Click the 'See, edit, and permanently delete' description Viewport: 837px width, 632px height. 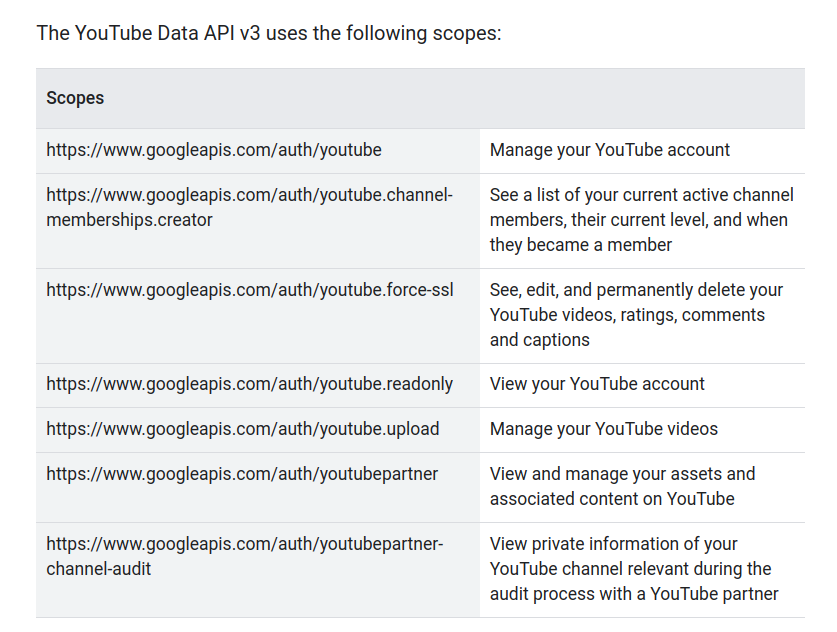point(636,314)
